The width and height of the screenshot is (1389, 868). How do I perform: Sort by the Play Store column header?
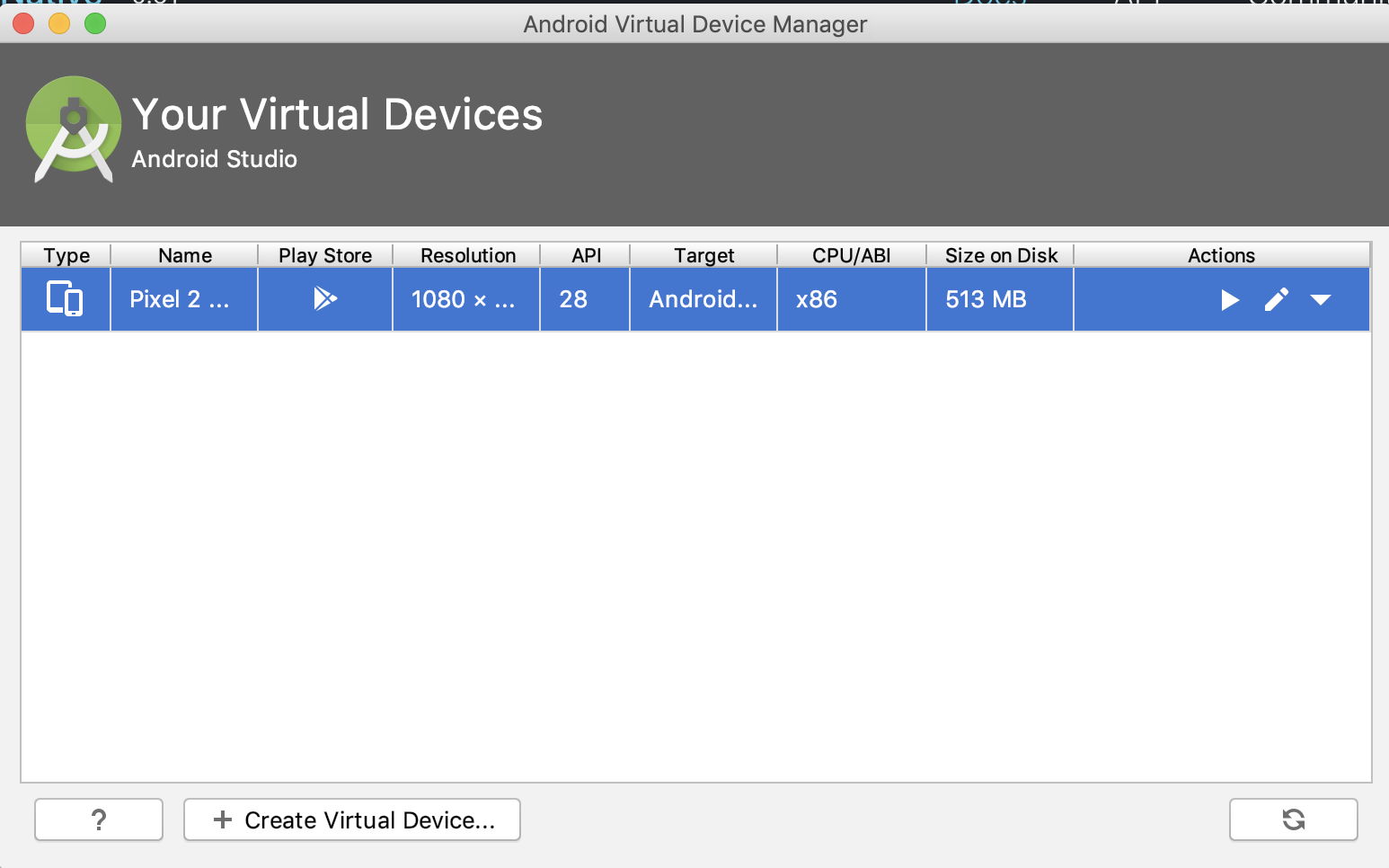click(325, 255)
